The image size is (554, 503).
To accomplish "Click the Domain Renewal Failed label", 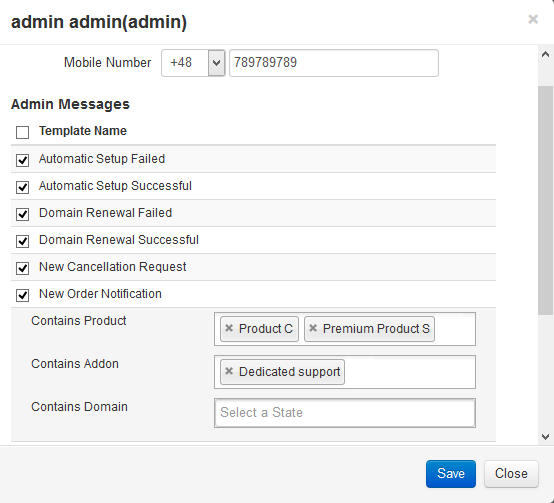I will tap(105, 213).
